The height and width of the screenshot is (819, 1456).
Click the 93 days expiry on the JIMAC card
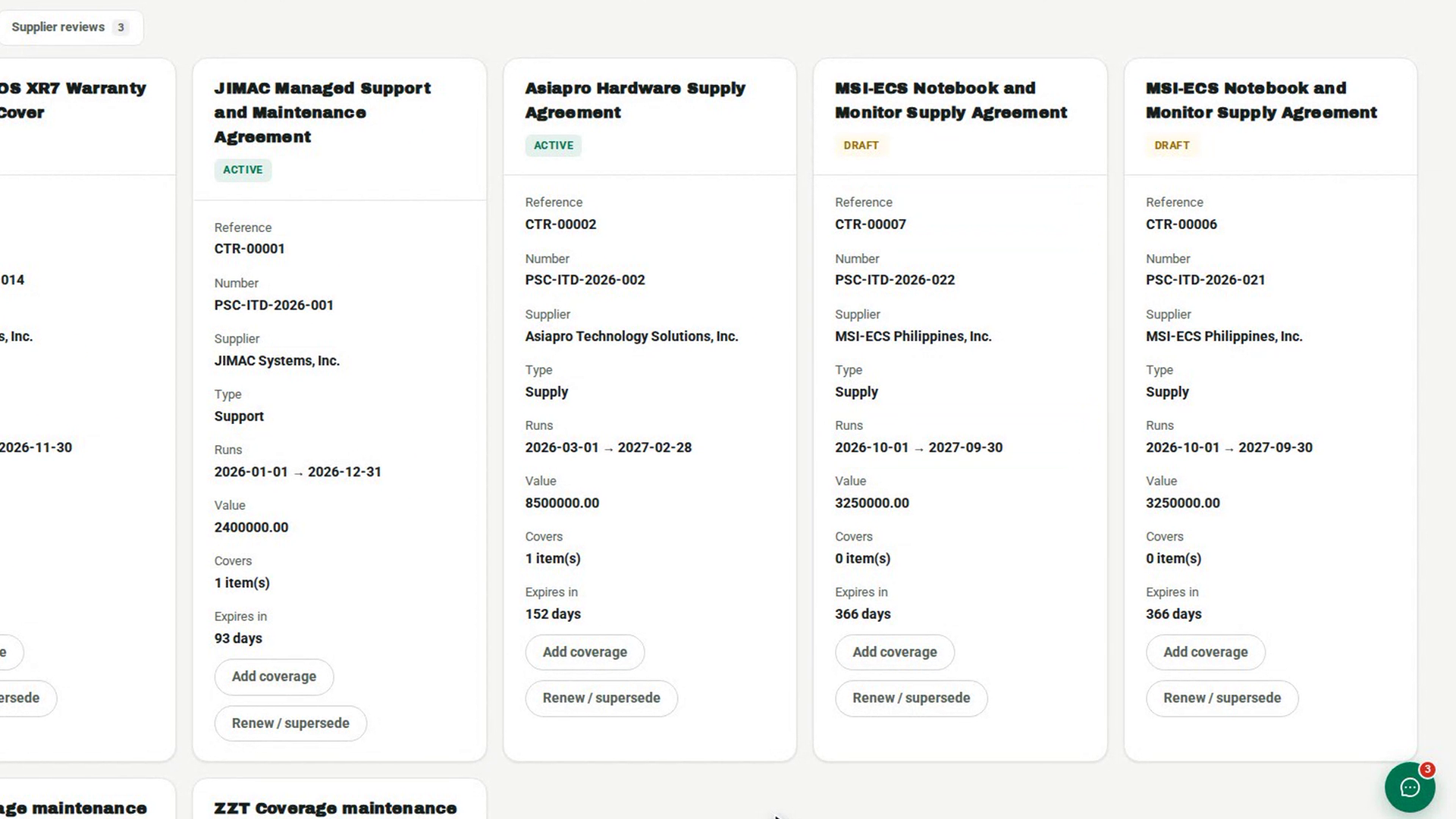(238, 639)
